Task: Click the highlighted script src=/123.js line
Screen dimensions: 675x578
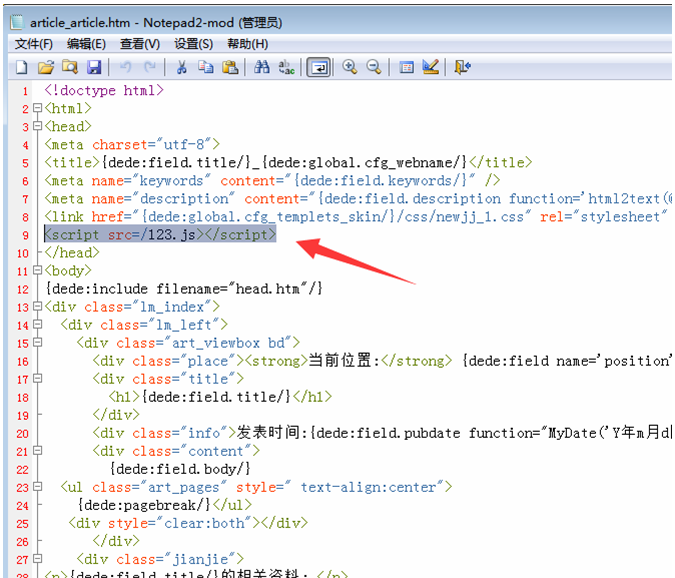Action: point(160,235)
